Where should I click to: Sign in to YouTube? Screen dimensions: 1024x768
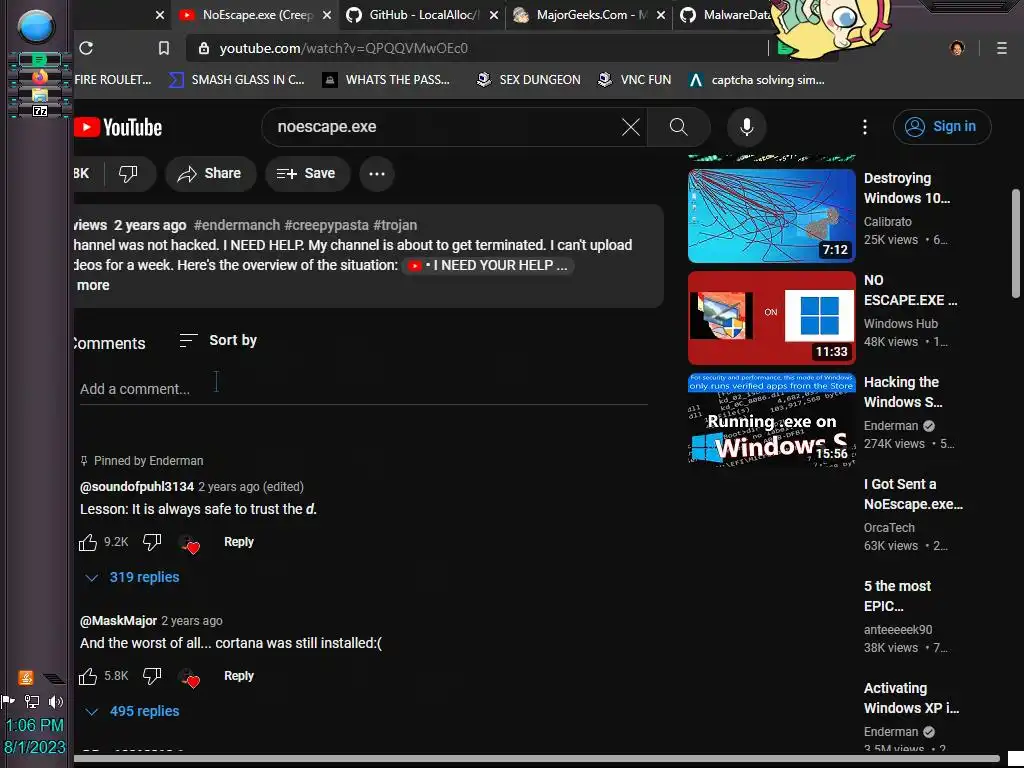point(942,127)
